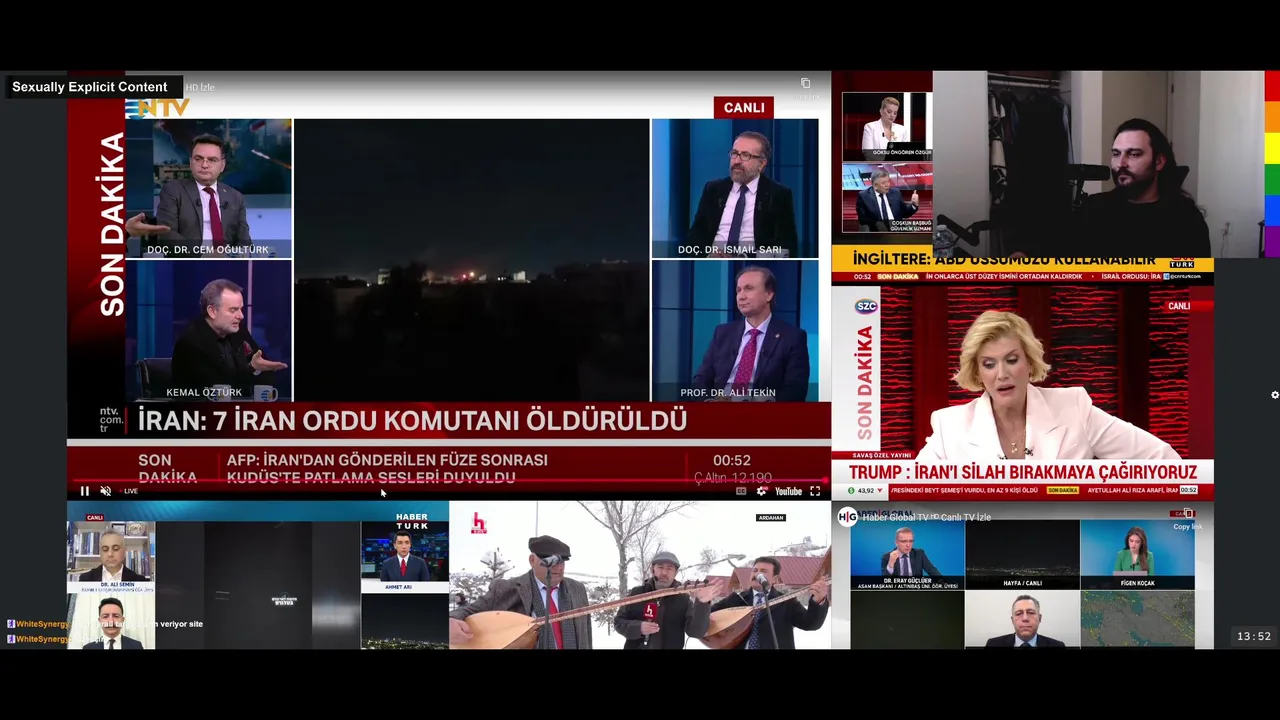Viewport: 1280px width, 720px height.
Task: Click the CANLI badge on NTV
Action: click(744, 107)
